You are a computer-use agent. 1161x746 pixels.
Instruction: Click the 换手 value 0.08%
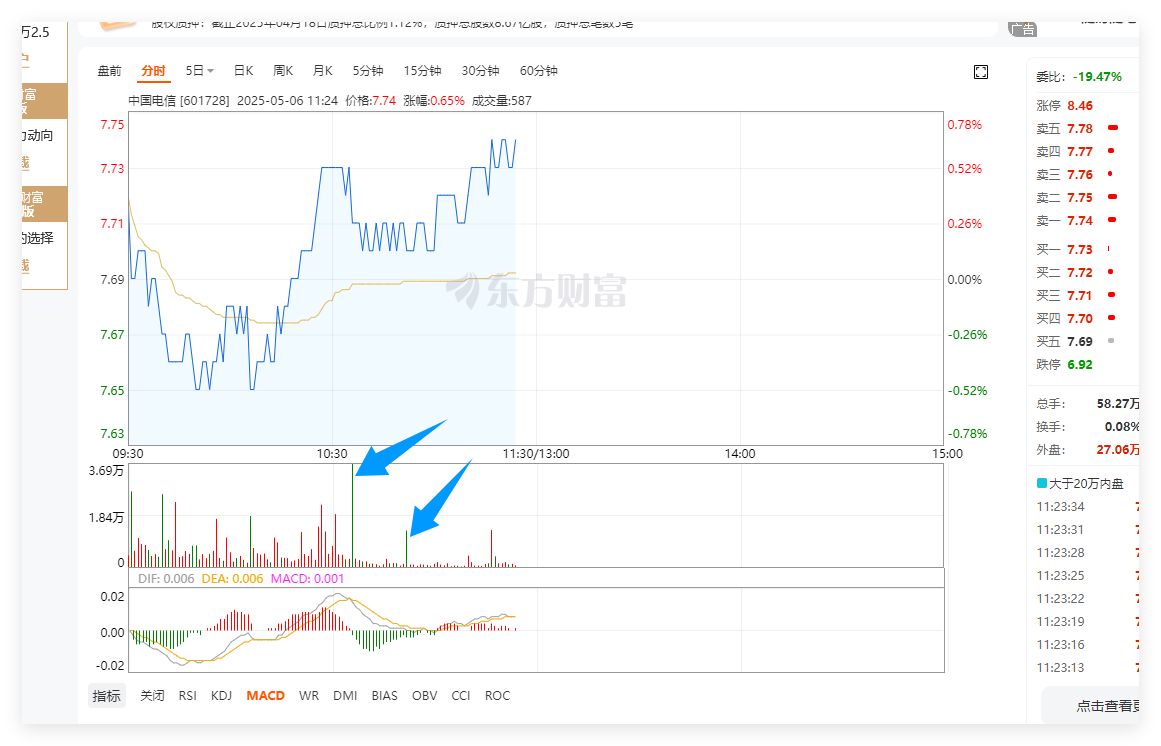tap(1122, 426)
